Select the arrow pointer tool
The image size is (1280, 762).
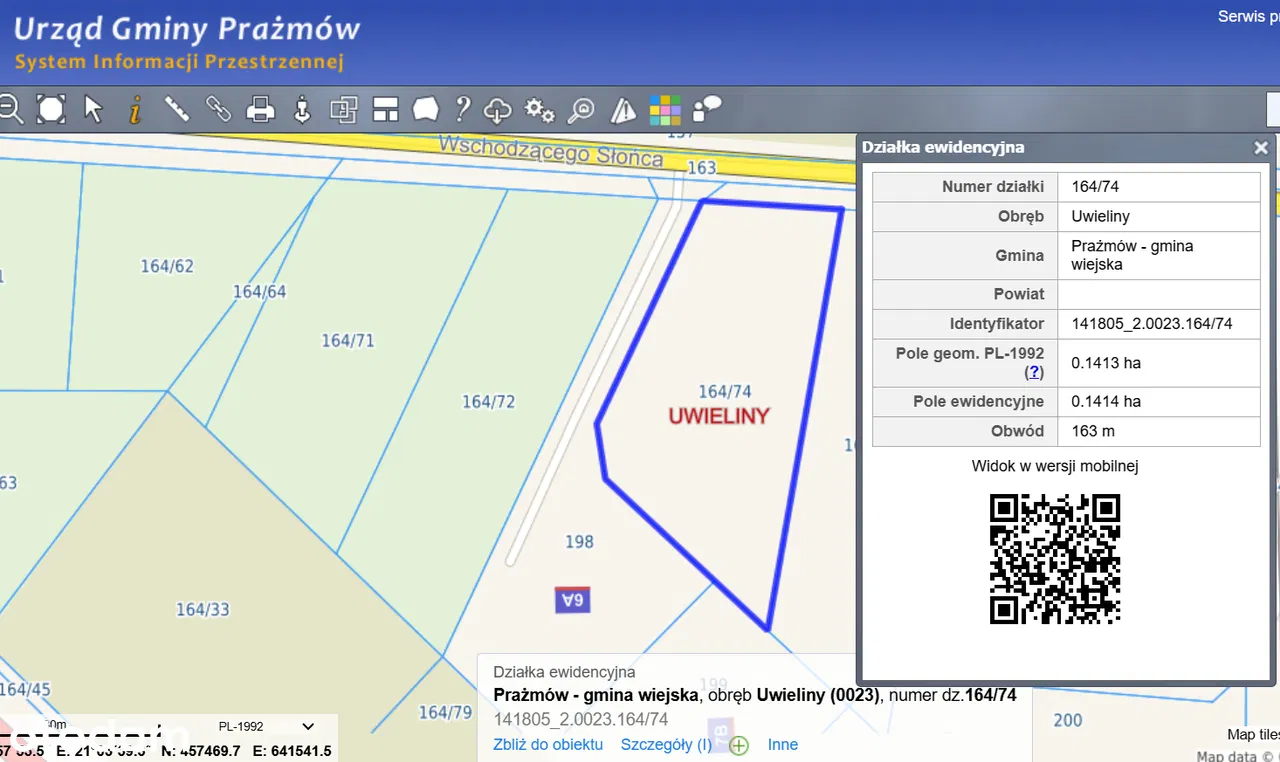point(94,109)
